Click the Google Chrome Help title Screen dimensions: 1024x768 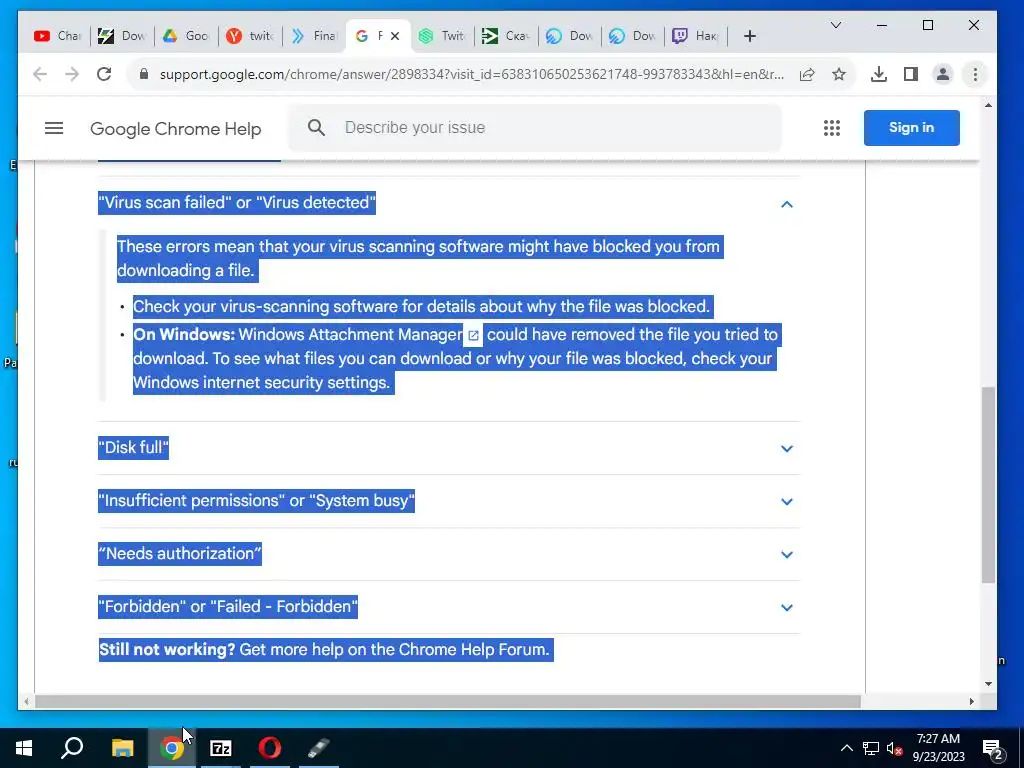[176, 129]
